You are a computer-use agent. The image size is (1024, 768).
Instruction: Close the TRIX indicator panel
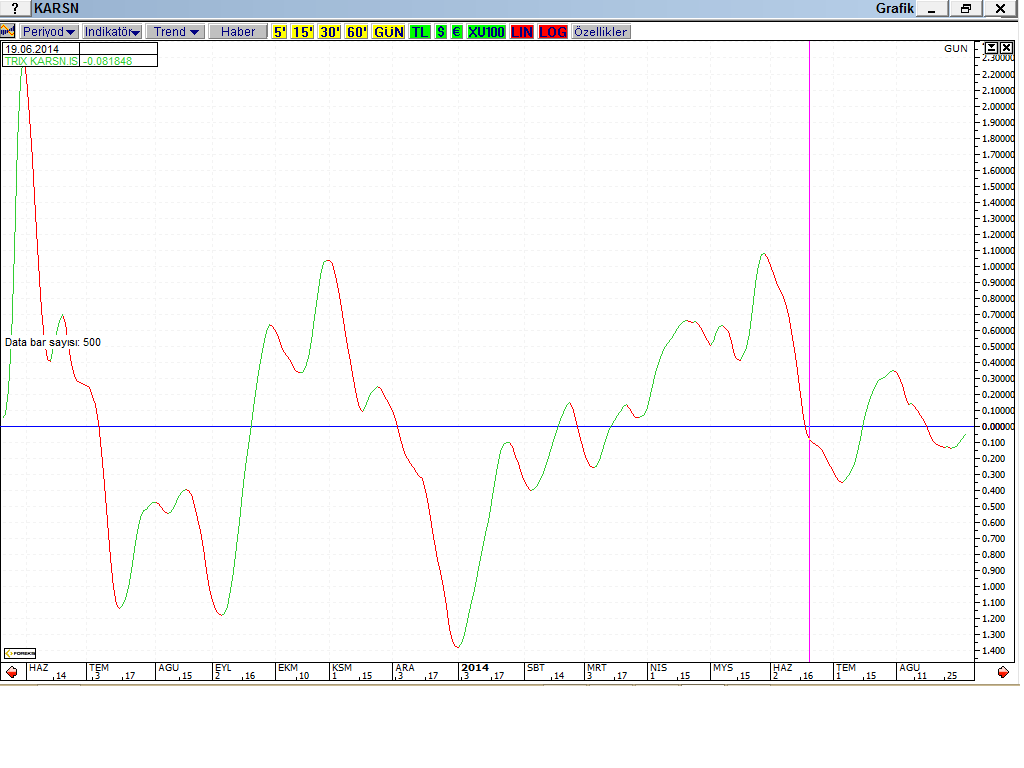pyautogui.click(x=1005, y=47)
